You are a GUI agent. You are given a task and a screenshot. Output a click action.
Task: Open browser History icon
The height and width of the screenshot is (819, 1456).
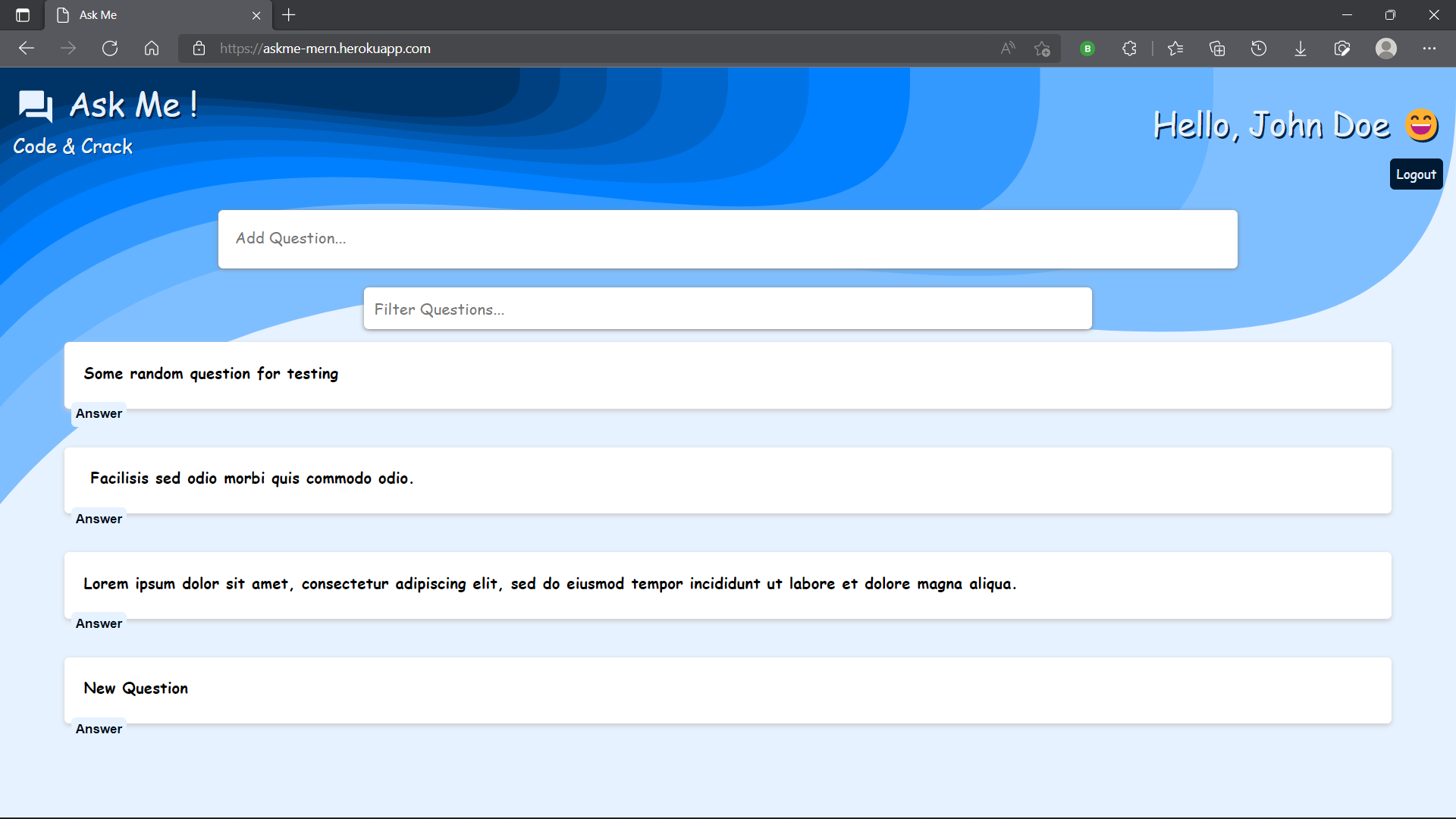point(1259,49)
